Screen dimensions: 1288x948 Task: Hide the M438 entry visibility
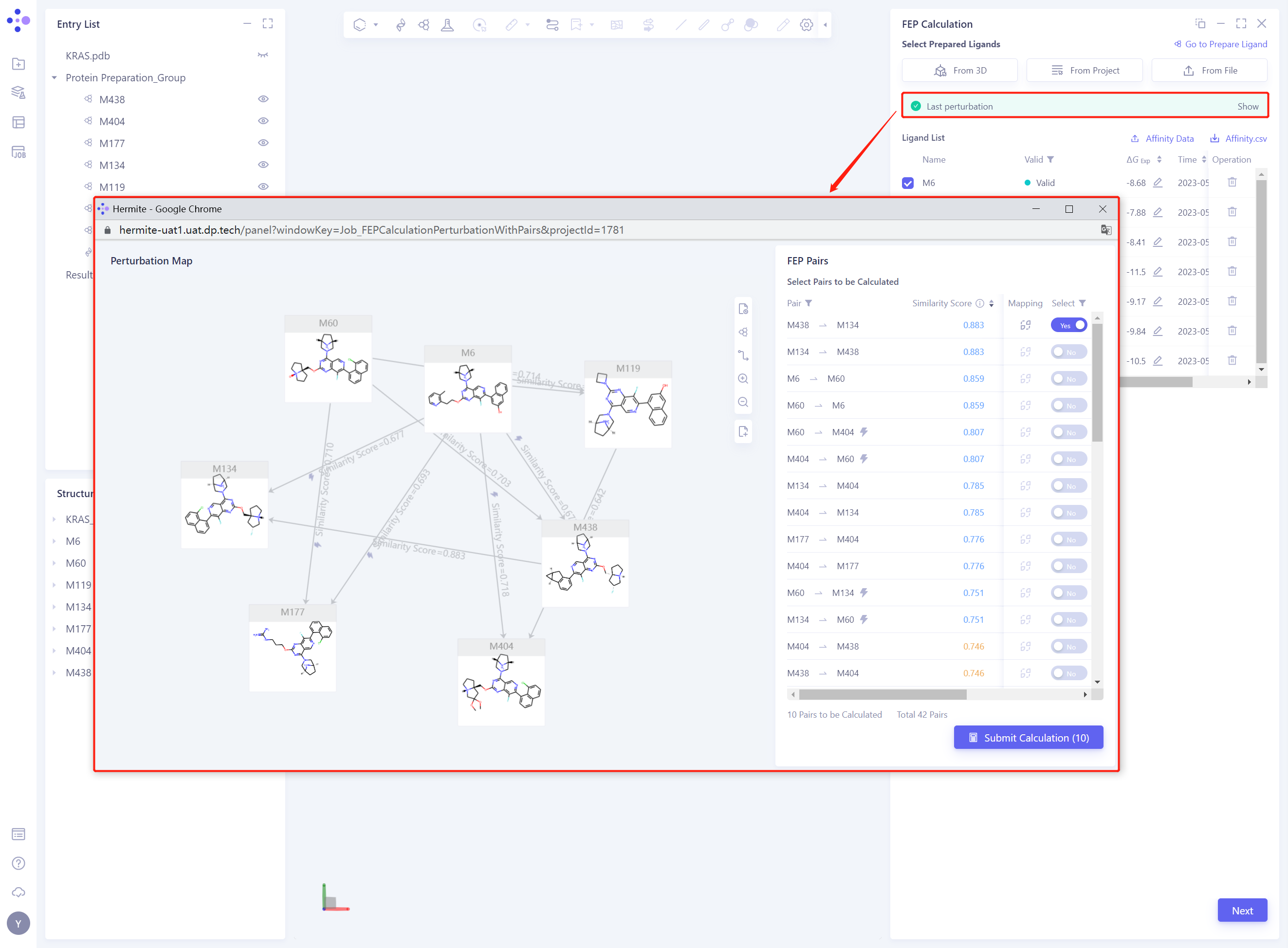(x=263, y=99)
